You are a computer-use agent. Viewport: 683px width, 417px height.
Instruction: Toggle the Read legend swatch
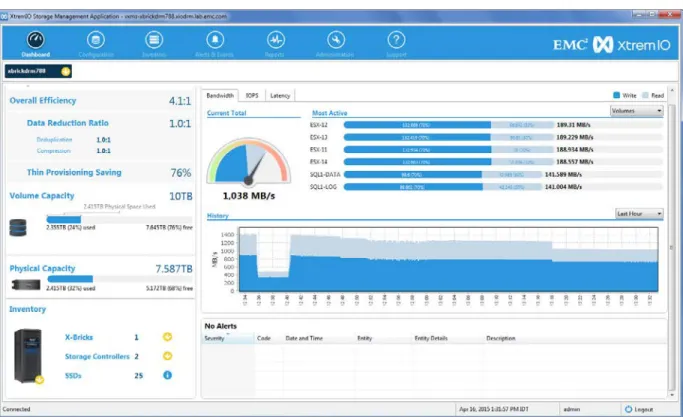645,95
